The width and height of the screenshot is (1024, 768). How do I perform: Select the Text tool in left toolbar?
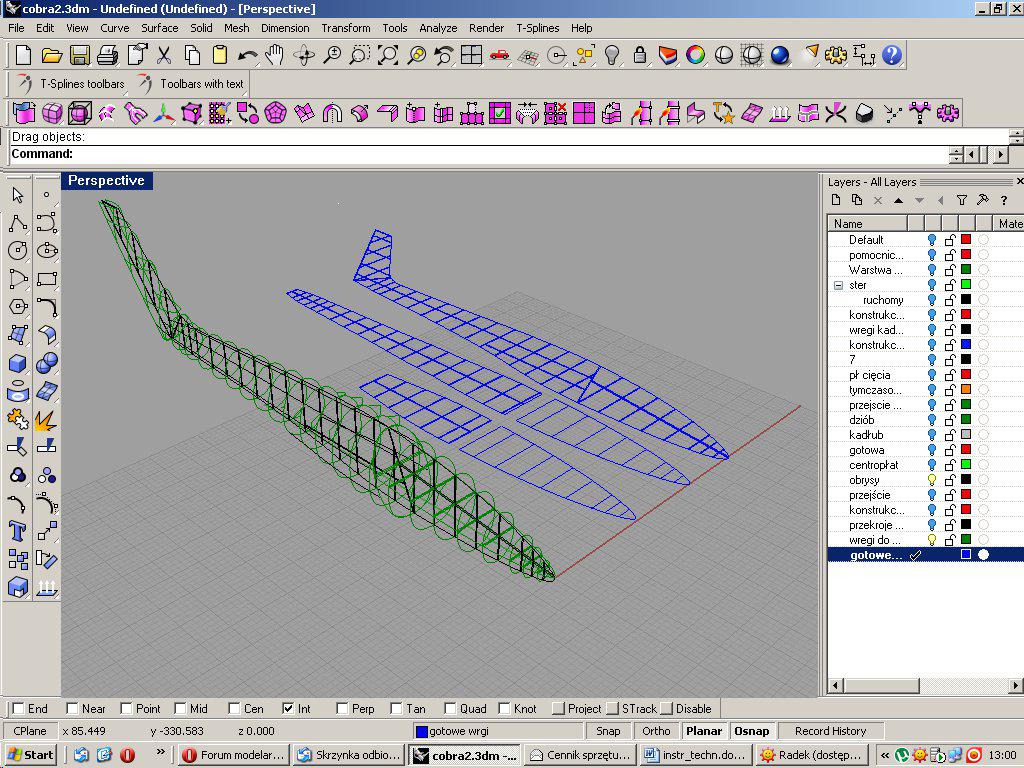point(18,530)
